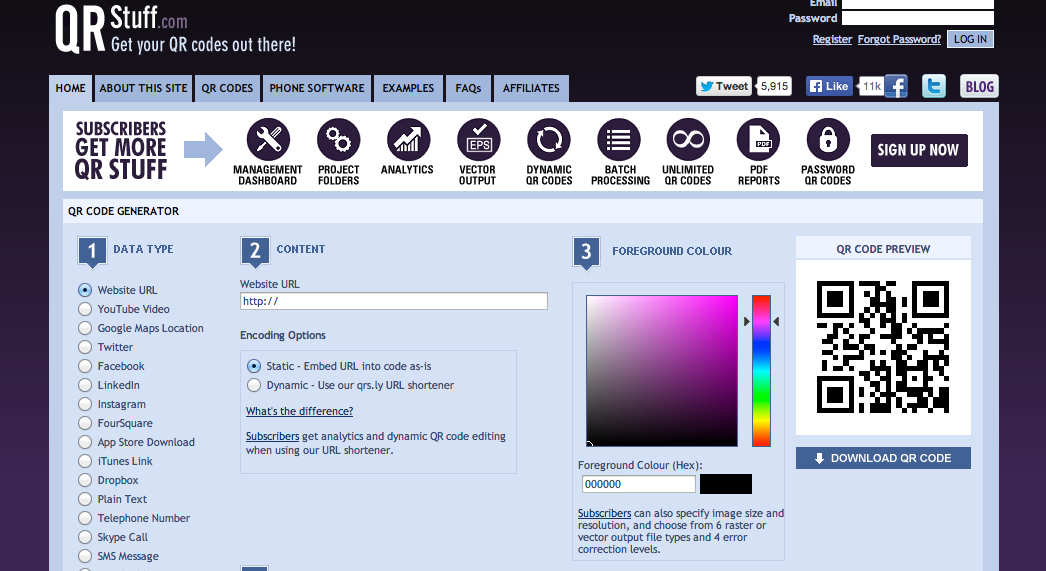Click the Forgot Password? link
Viewport: 1046px width, 571px height.
coord(899,39)
